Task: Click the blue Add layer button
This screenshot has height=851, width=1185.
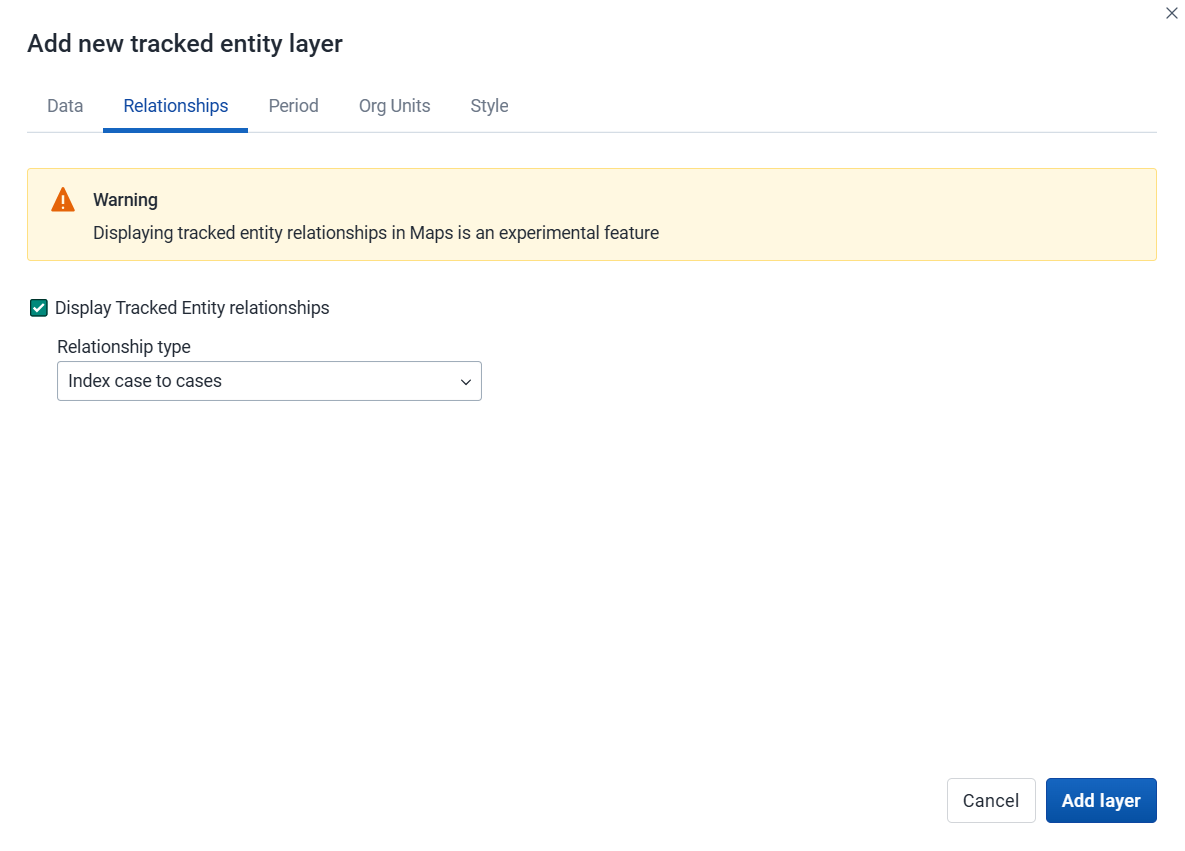Action: tap(1101, 800)
